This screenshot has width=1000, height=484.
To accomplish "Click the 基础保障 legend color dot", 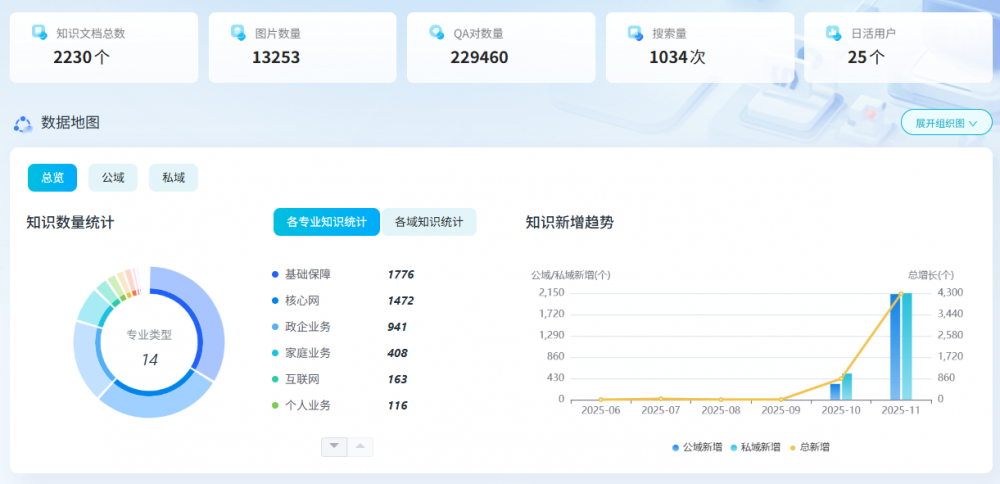I will coord(275,274).
